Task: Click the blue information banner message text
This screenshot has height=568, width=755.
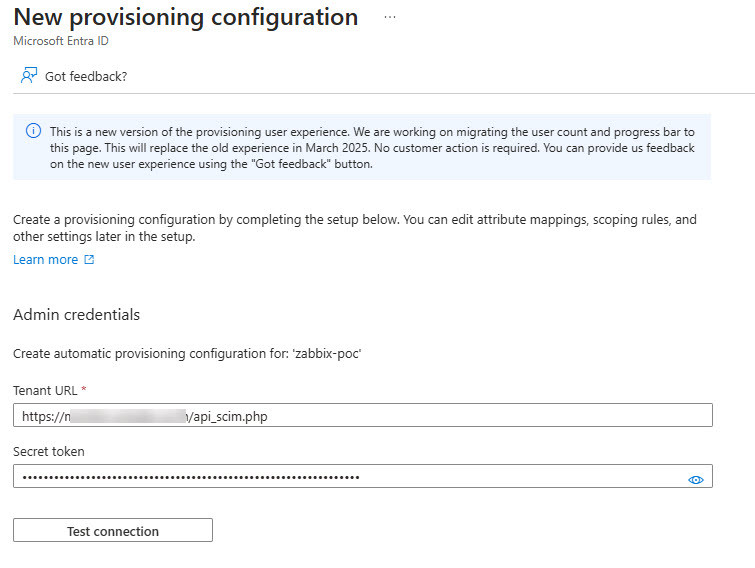Action: 370,148
